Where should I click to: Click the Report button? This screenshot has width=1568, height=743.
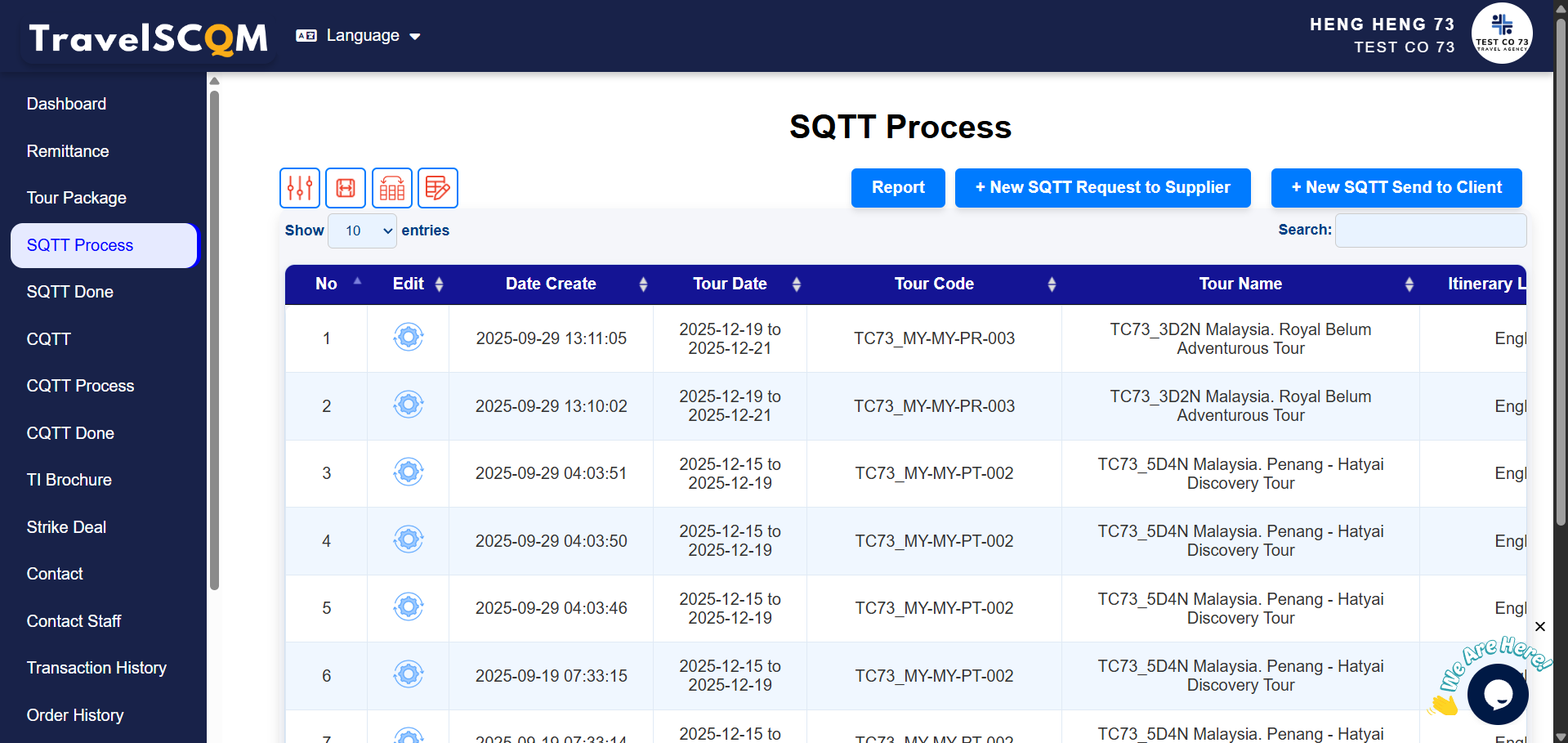(x=897, y=188)
